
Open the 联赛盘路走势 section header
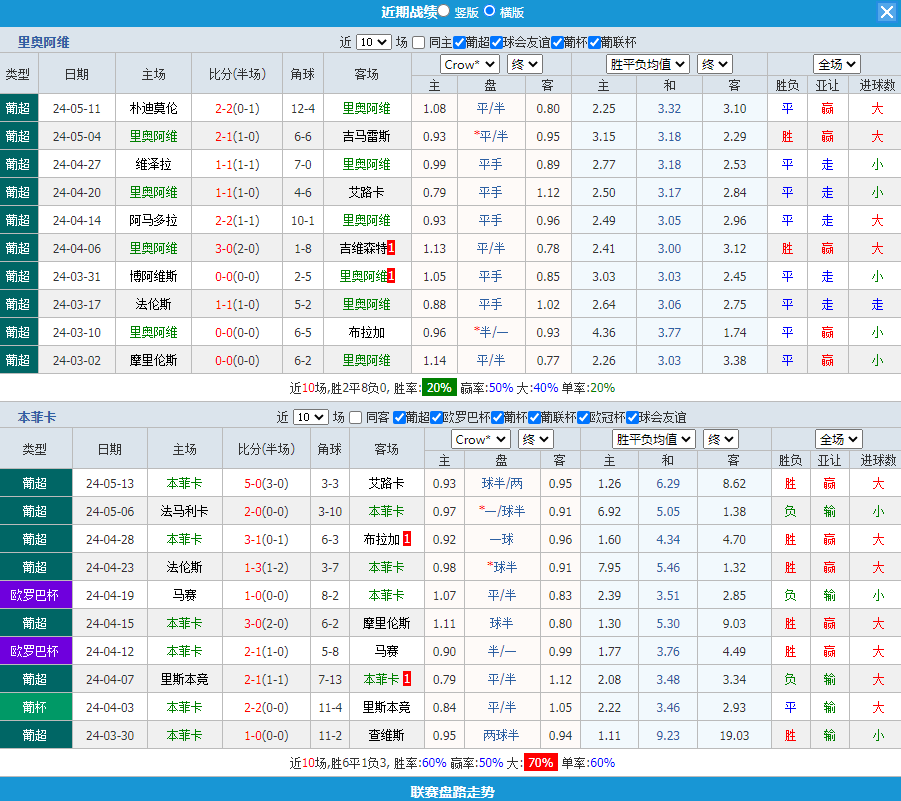point(450,791)
